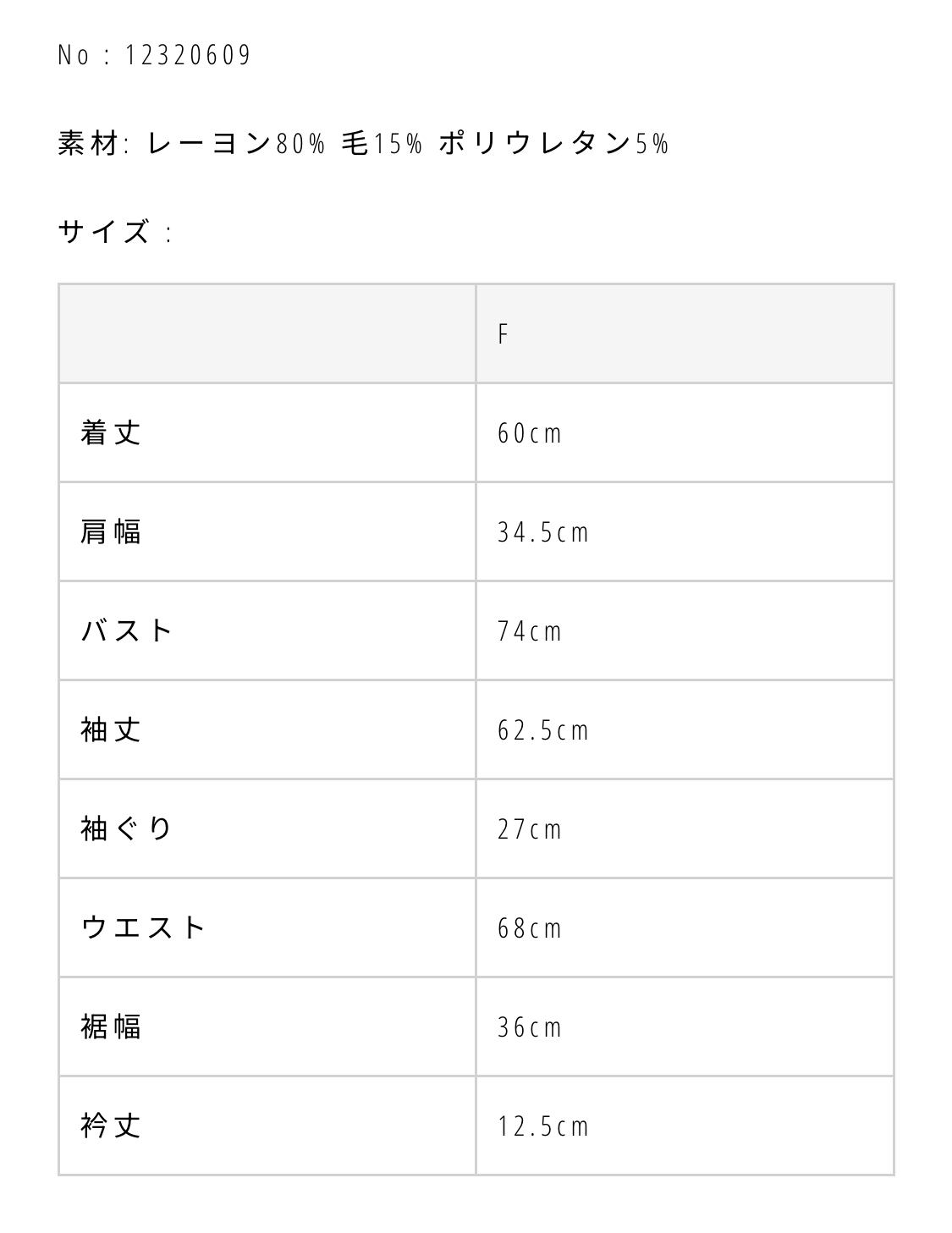Select the 27cm armhole value cell
The image size is (952, 1233).
pos(530,829)
